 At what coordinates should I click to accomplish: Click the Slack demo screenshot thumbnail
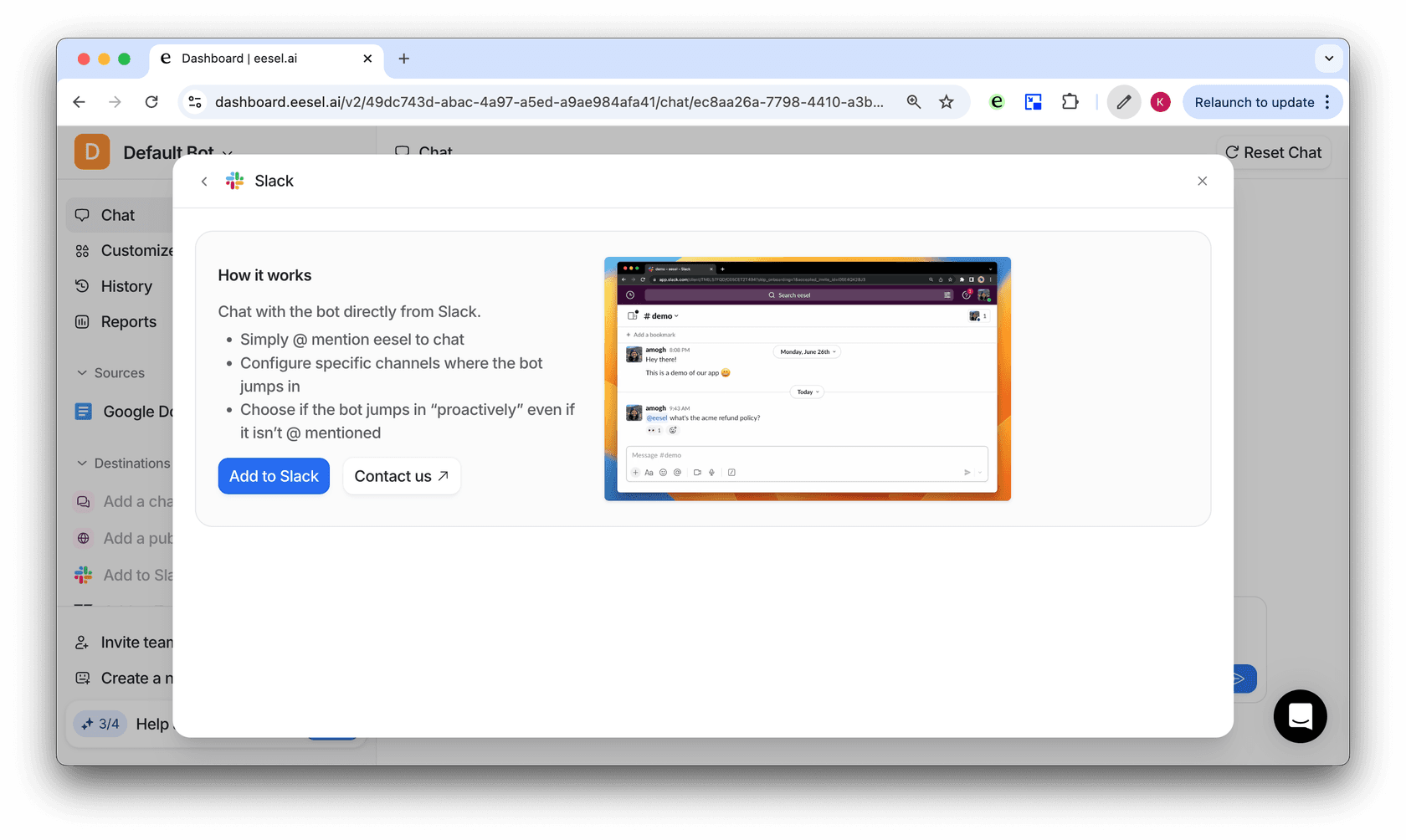[x=807, y=379]
